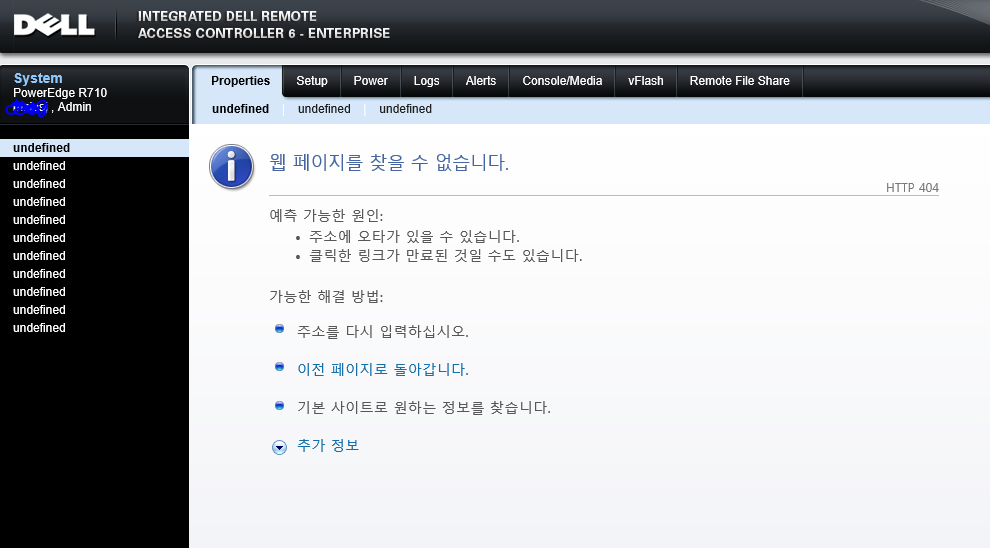Click the 주소를 다시 입력하십시오 text
Viewport: 990px width, 548px height.
click(383, 331)
